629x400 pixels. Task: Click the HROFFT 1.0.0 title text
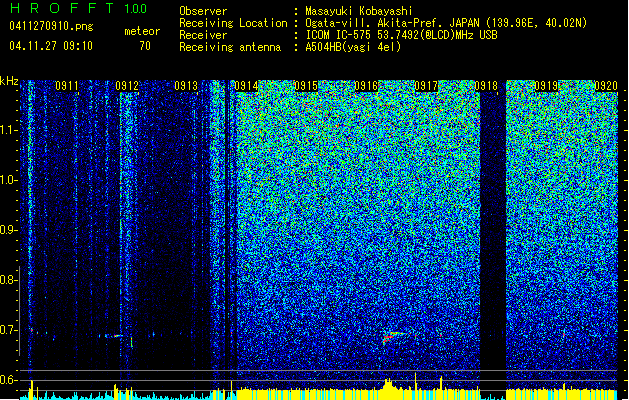click(x=78, y=8)
